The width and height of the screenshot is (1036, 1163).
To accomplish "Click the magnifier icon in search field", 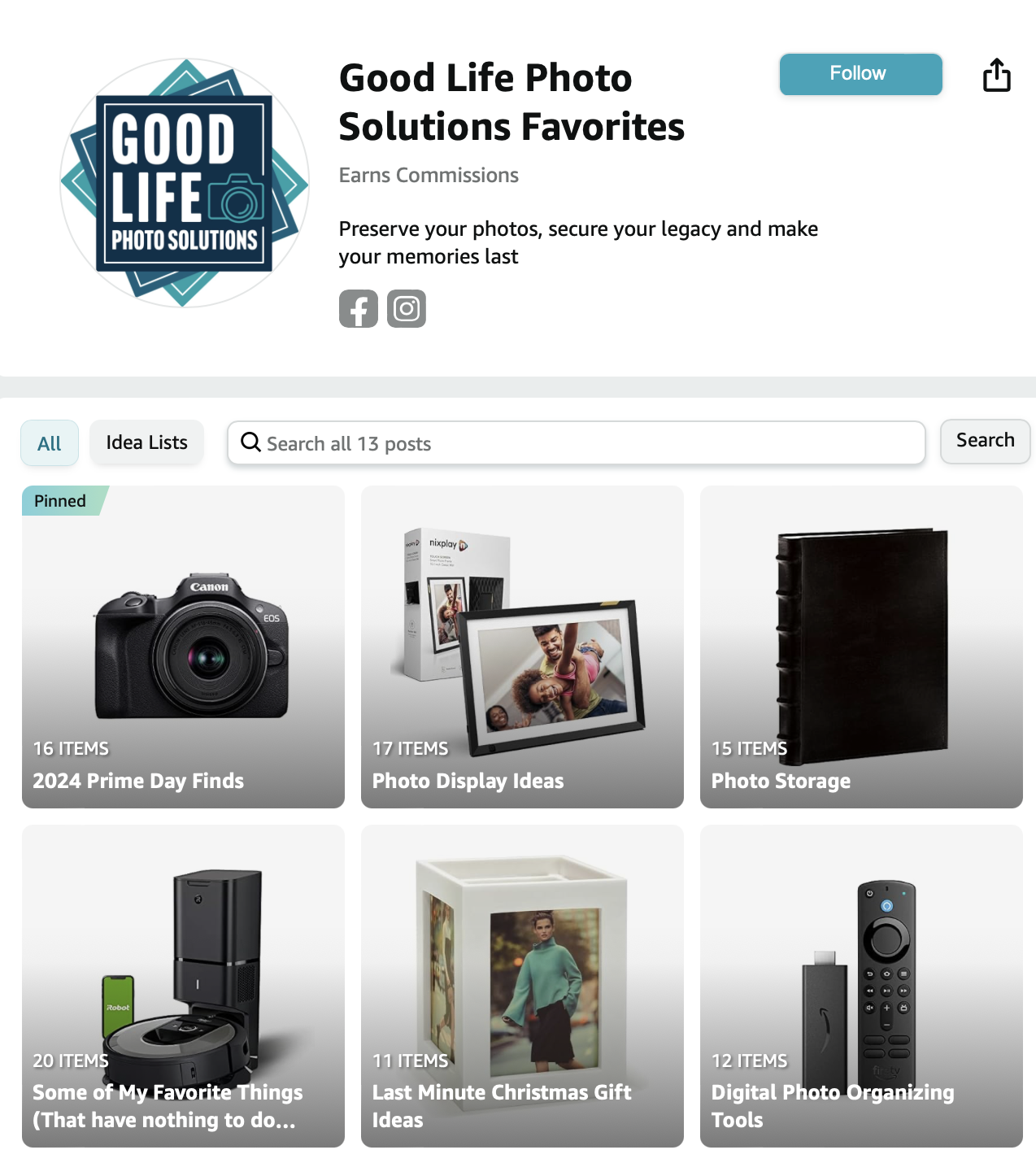I will (x=251, y=442).
